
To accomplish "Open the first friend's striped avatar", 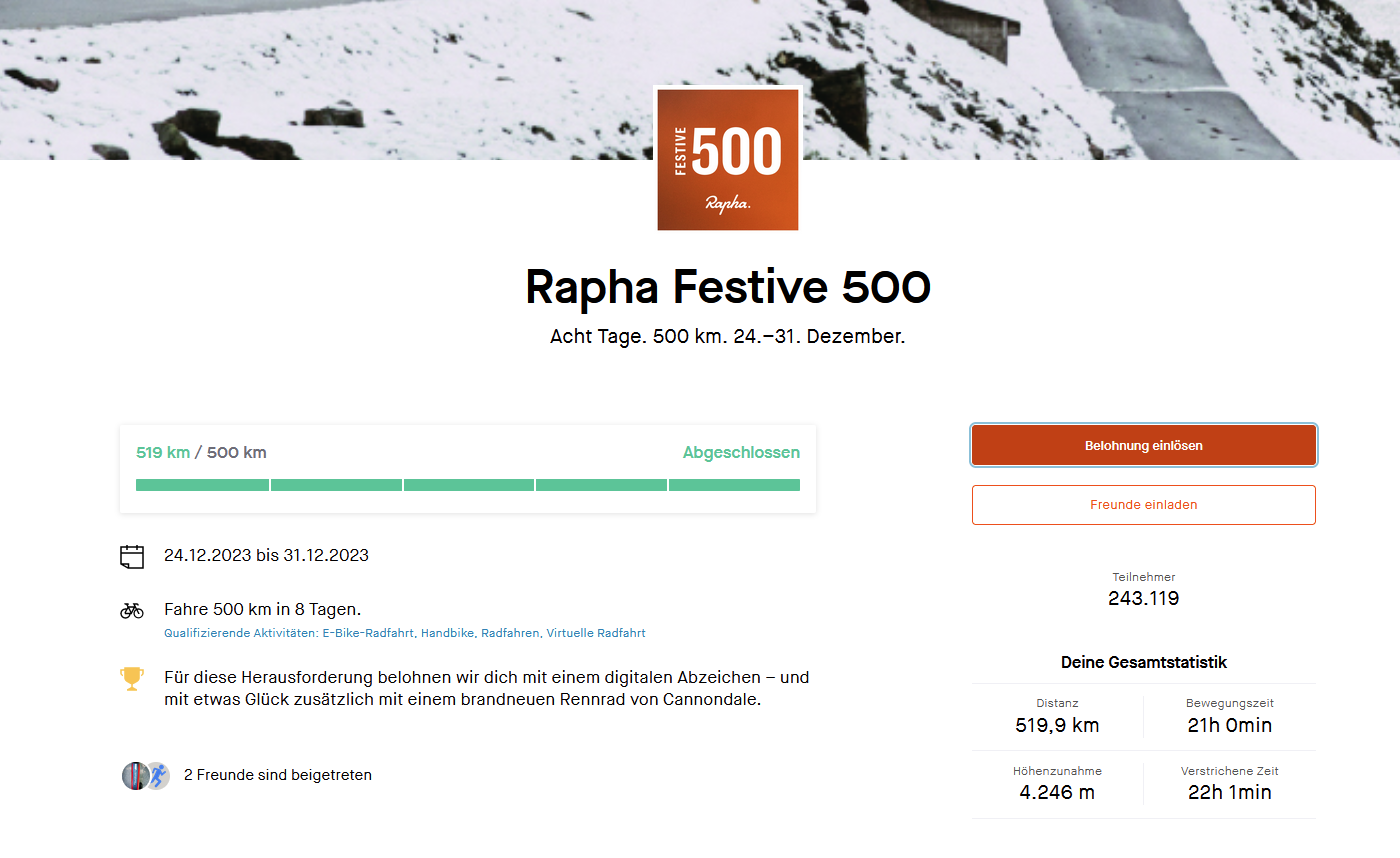I will pyautogui.click(x=135, y=775).
